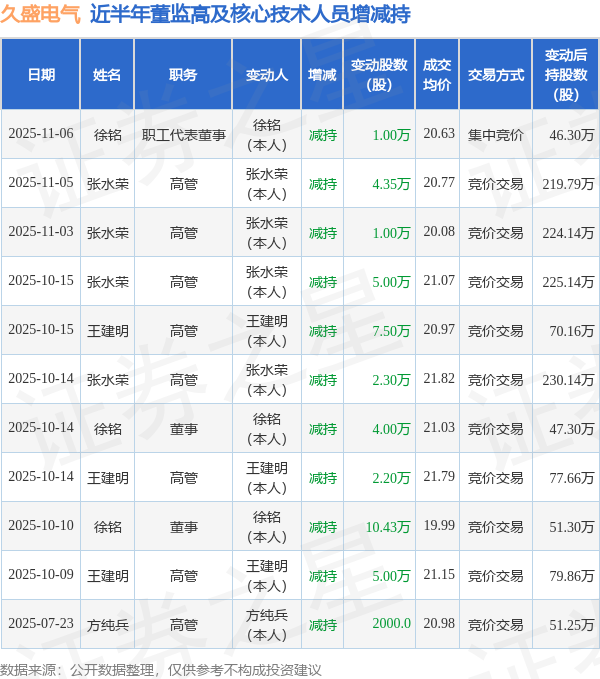Click the 46.30万 holdings value
The width and height of the screenshot is (600, 679).
click(x=571, y=135)
